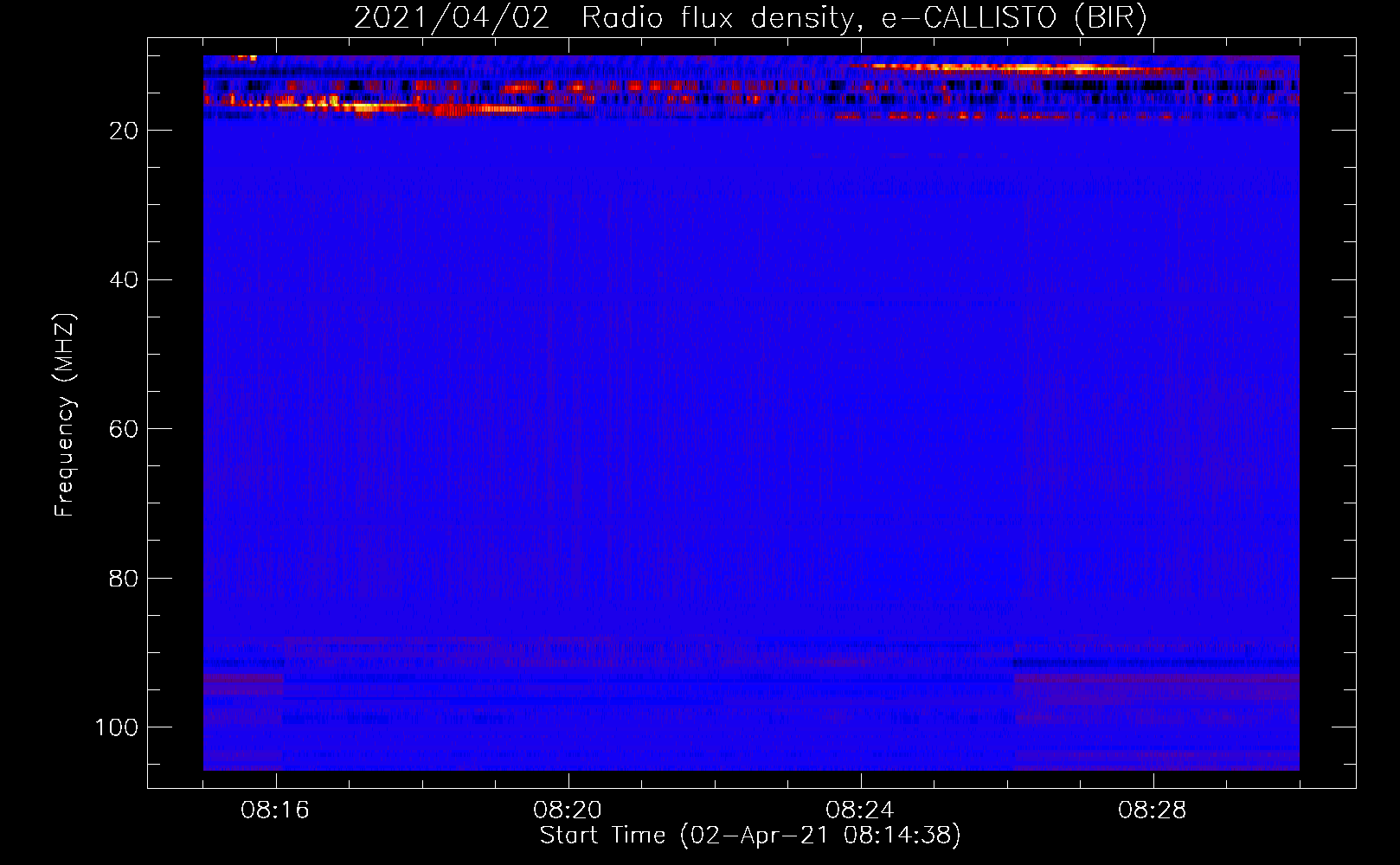The height and width of the screenshot is (865, 1400).
Task: Click the plot title 2021/04/02 Radio flux density
Action: click(750, 18)
